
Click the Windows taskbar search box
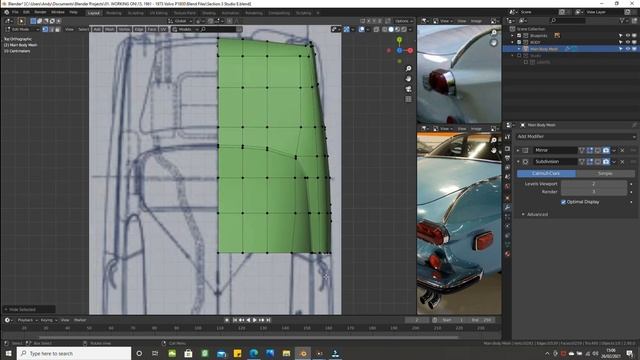(74, 353)
